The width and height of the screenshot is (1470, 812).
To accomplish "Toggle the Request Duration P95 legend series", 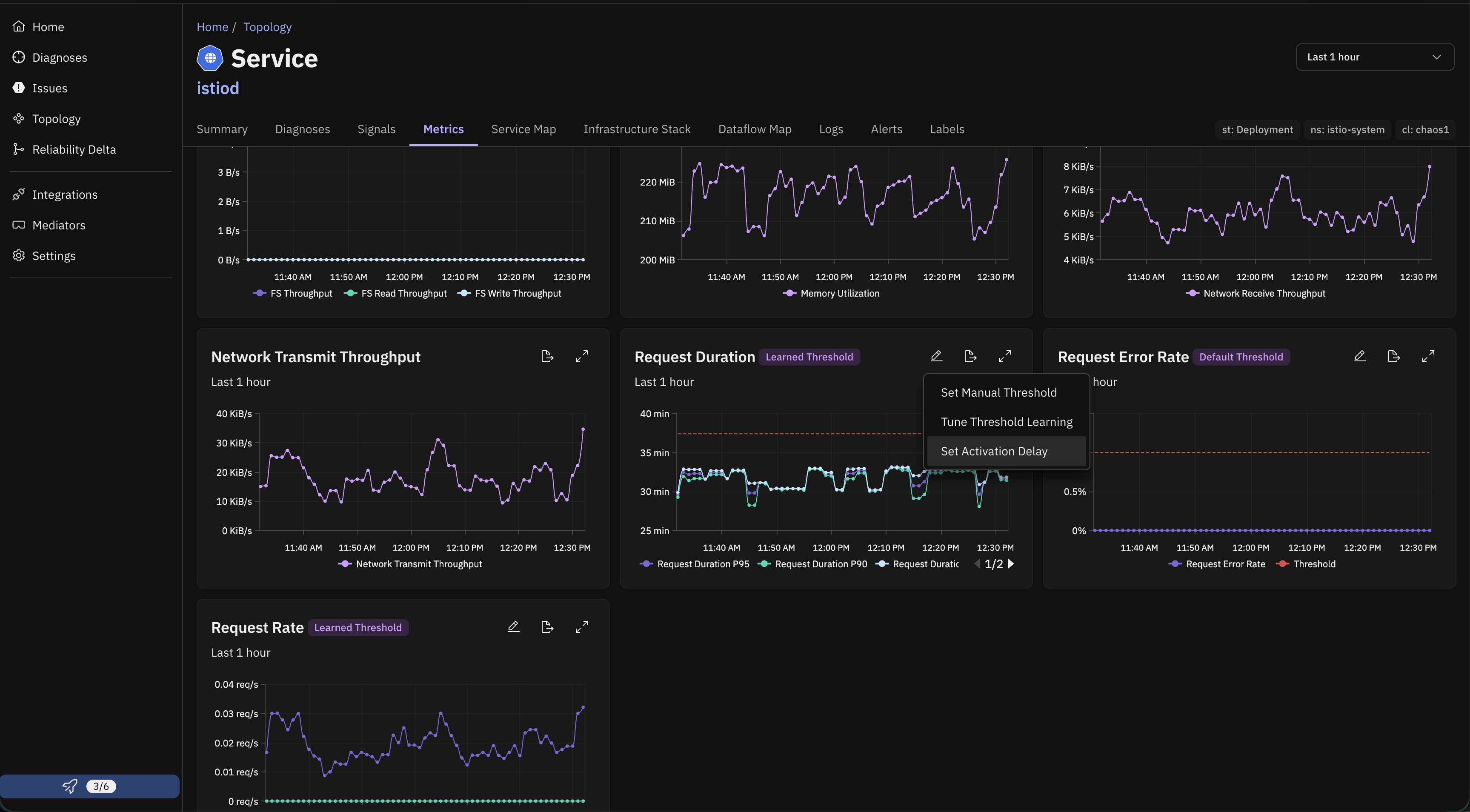I will [695, 564].
